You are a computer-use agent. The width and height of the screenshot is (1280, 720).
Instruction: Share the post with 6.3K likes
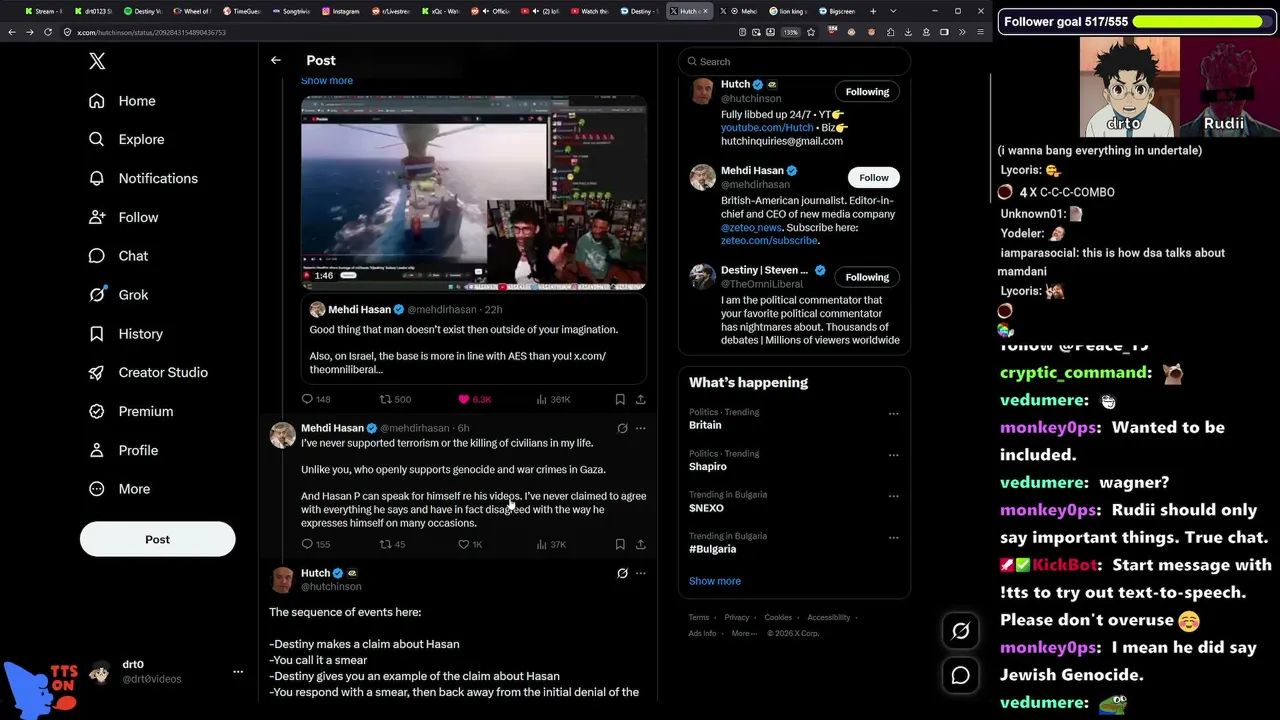641,399
